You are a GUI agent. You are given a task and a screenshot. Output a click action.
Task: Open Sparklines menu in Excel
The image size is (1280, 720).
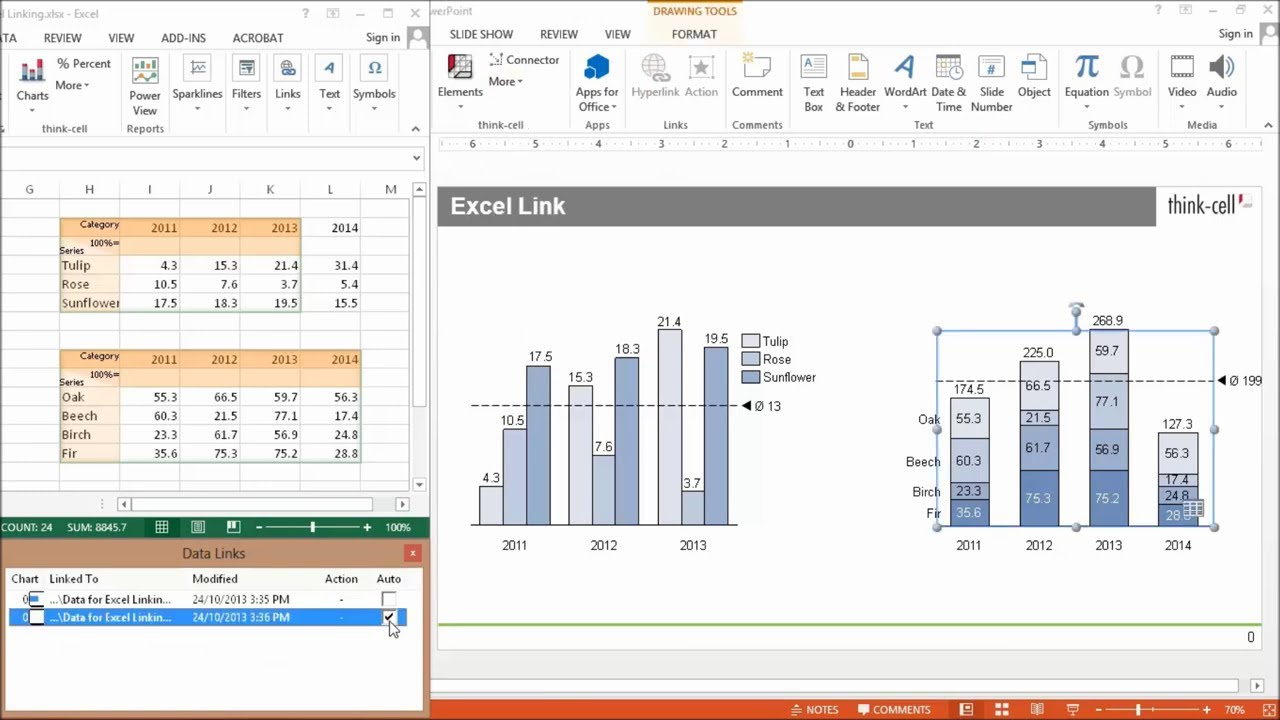(x=197, y=84)
